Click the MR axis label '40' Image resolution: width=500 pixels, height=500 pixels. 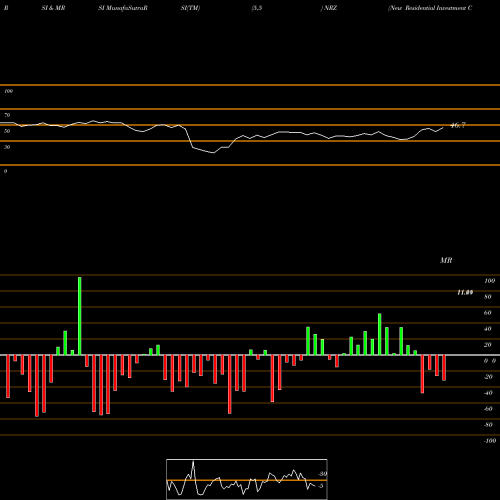point(488,329)
